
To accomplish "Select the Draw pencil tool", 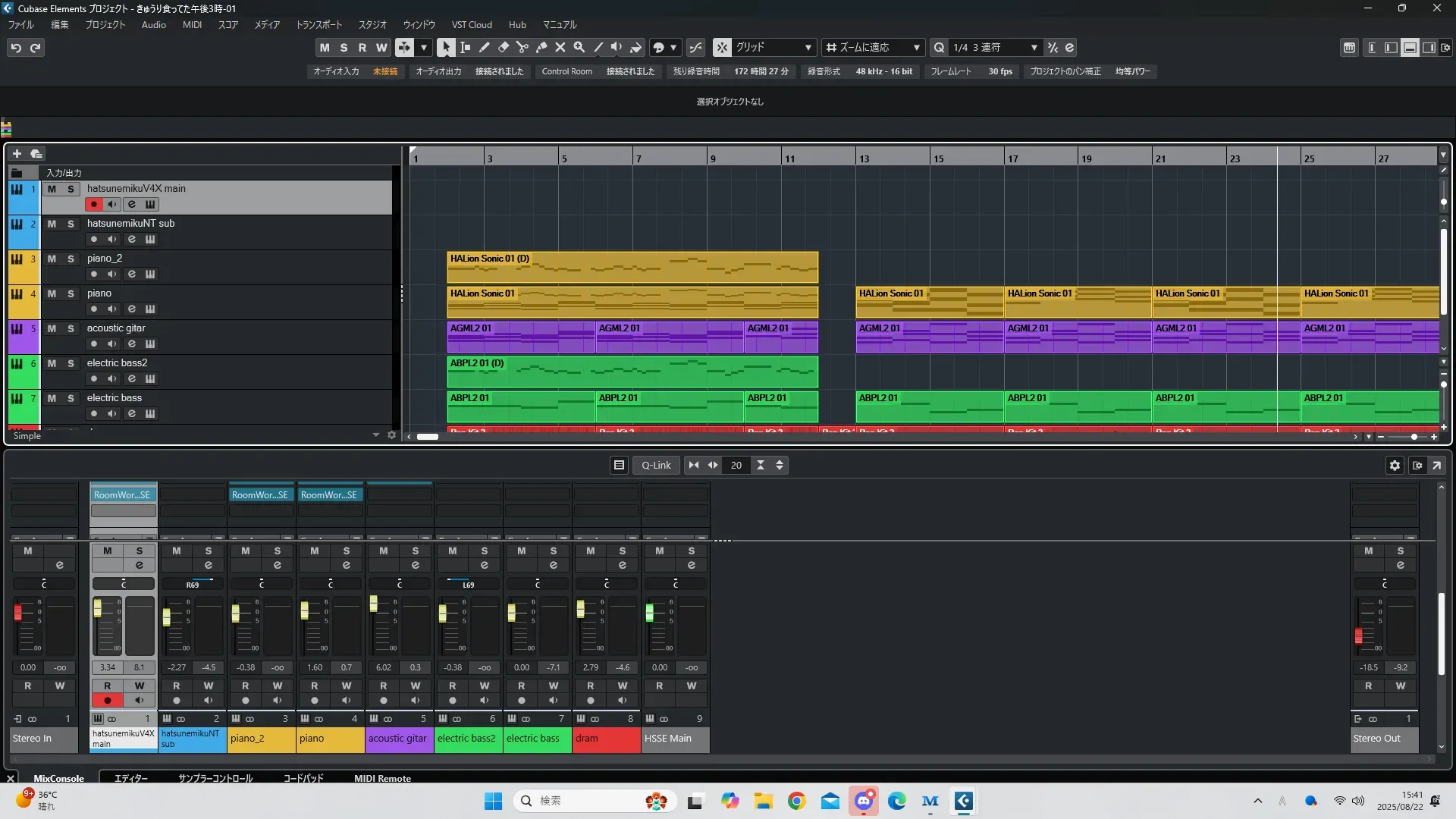I will pos(485,47).
